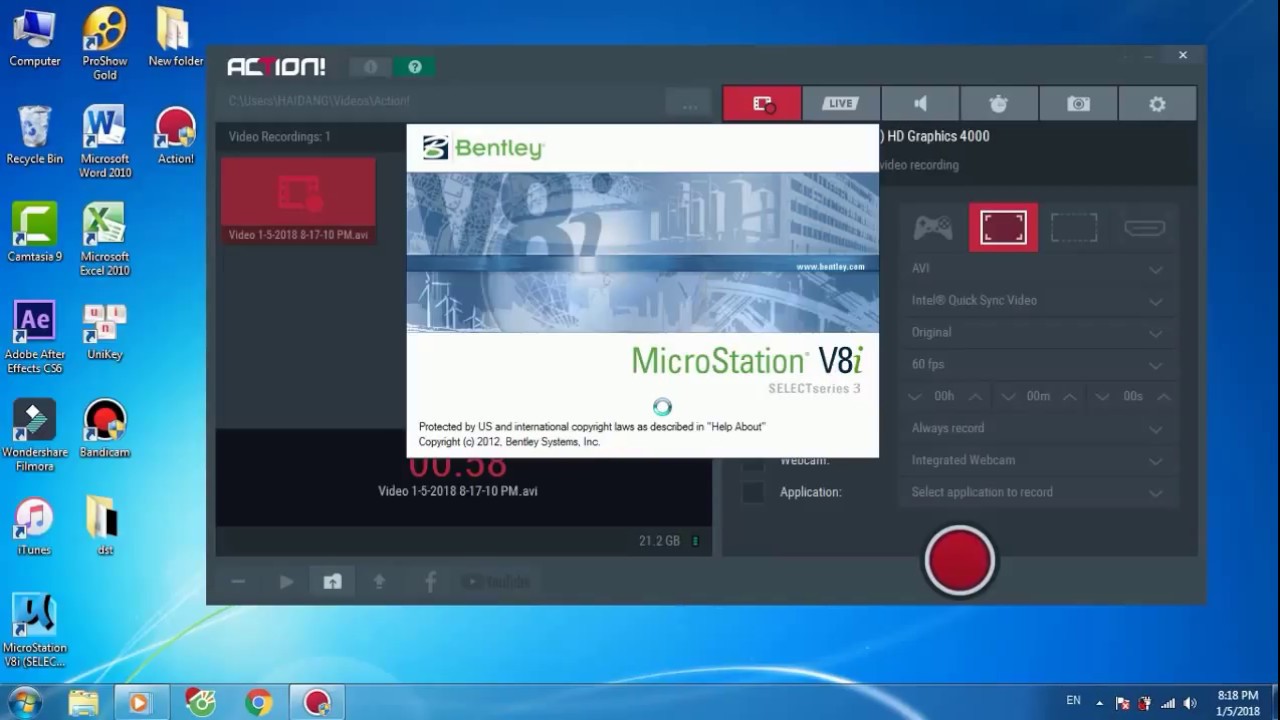Open the Bandicam desktop shortcut
This screenshot has width=1280, height=720.
tap(105, 429)
